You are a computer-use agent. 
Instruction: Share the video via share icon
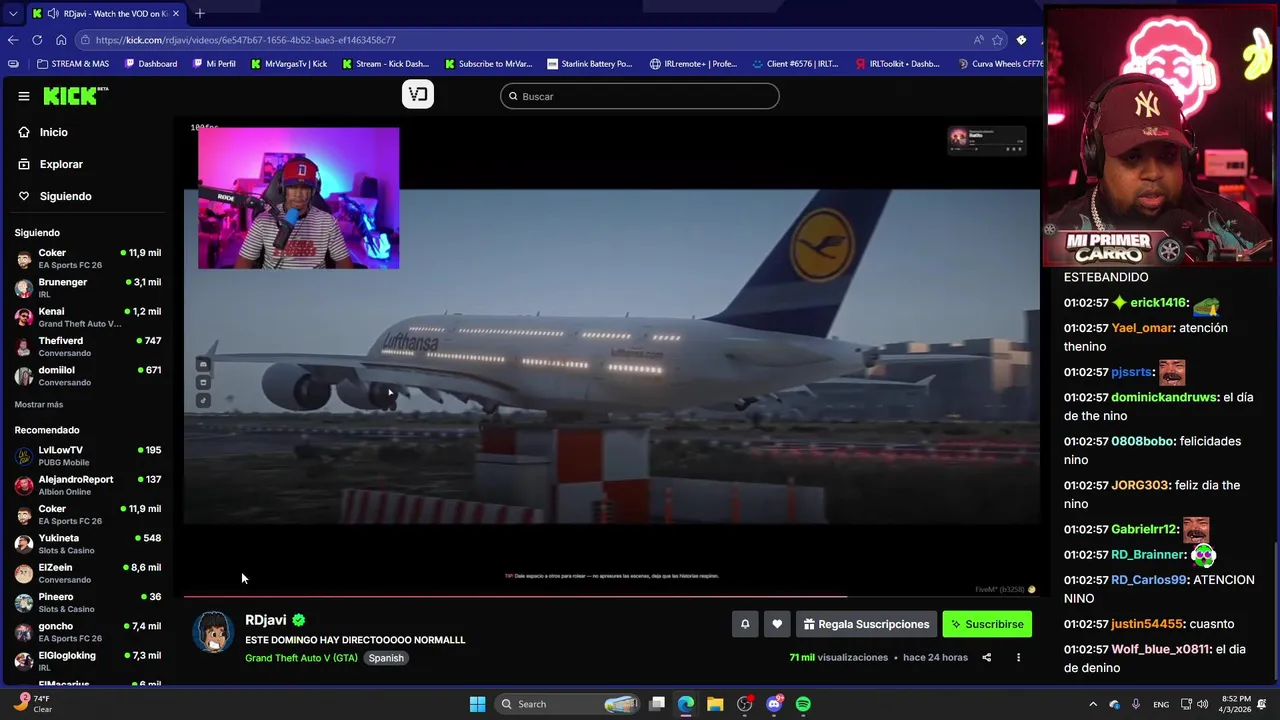click(987, 658)
